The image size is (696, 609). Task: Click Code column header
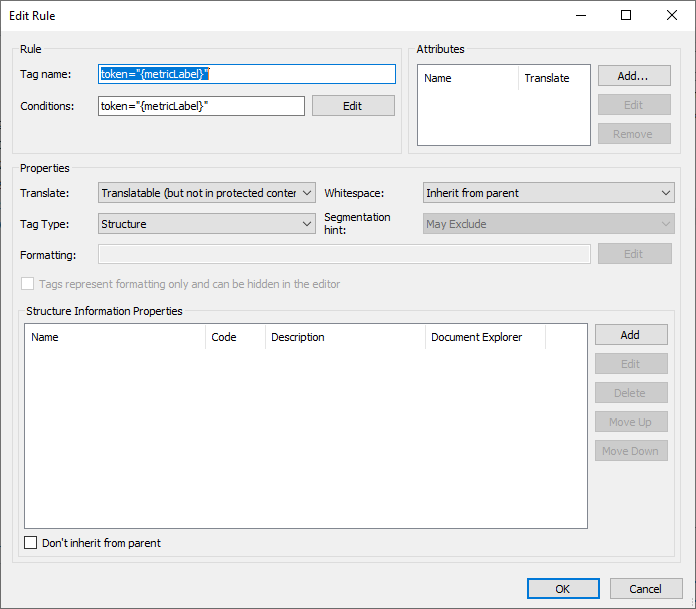235,337
